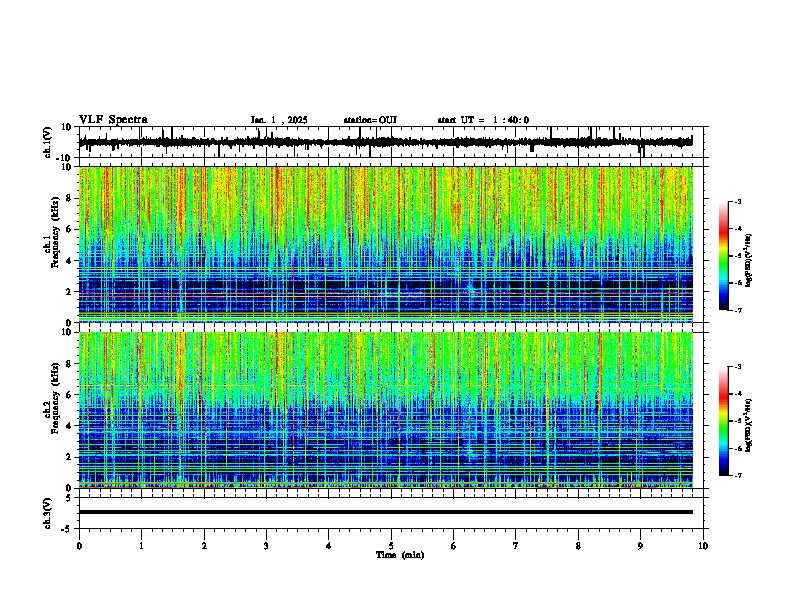
Task: Click the "start UT = 1:40:0" text
Action: click(x=483, y=120)
